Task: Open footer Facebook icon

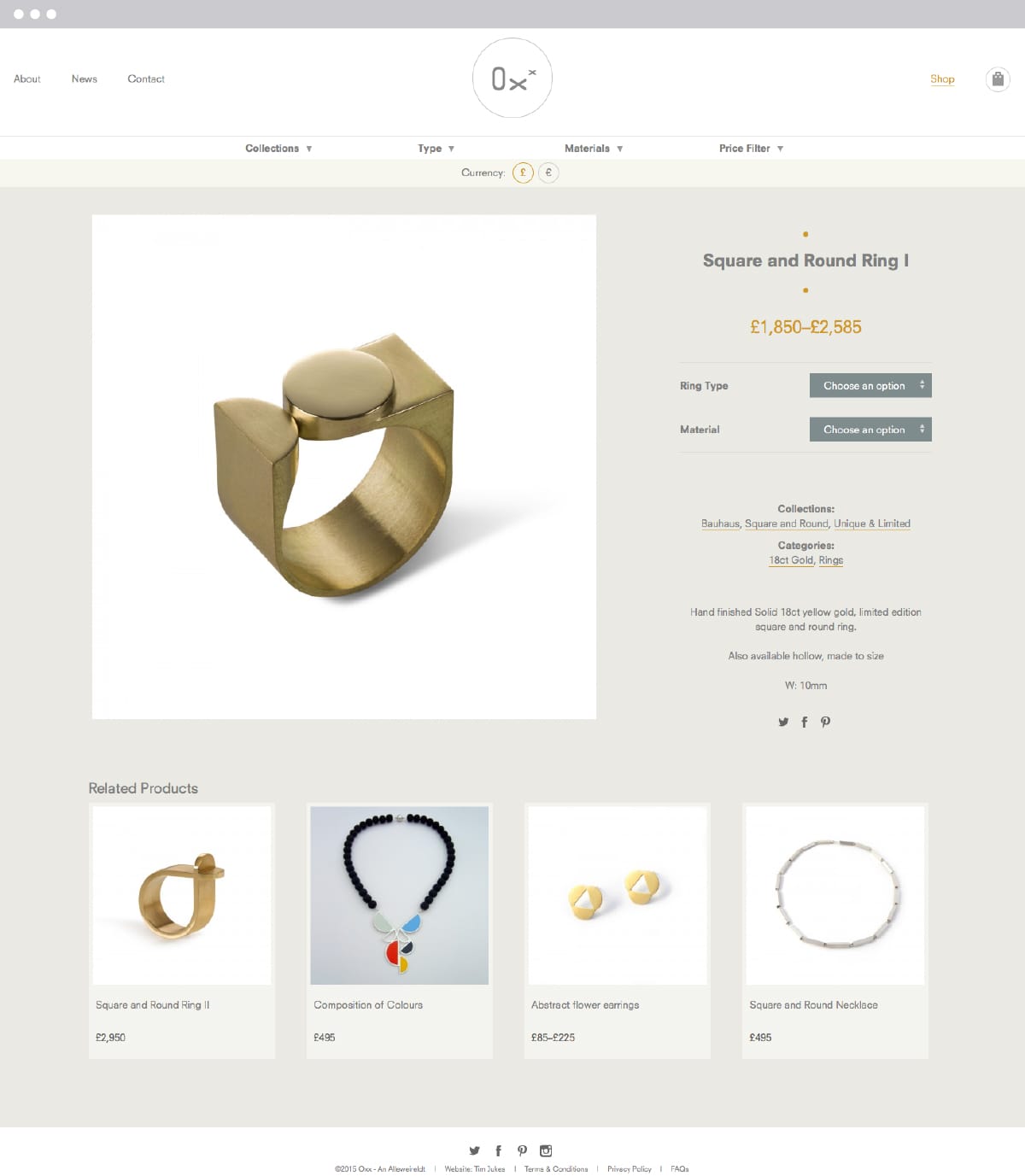Action: (498, 1150)
